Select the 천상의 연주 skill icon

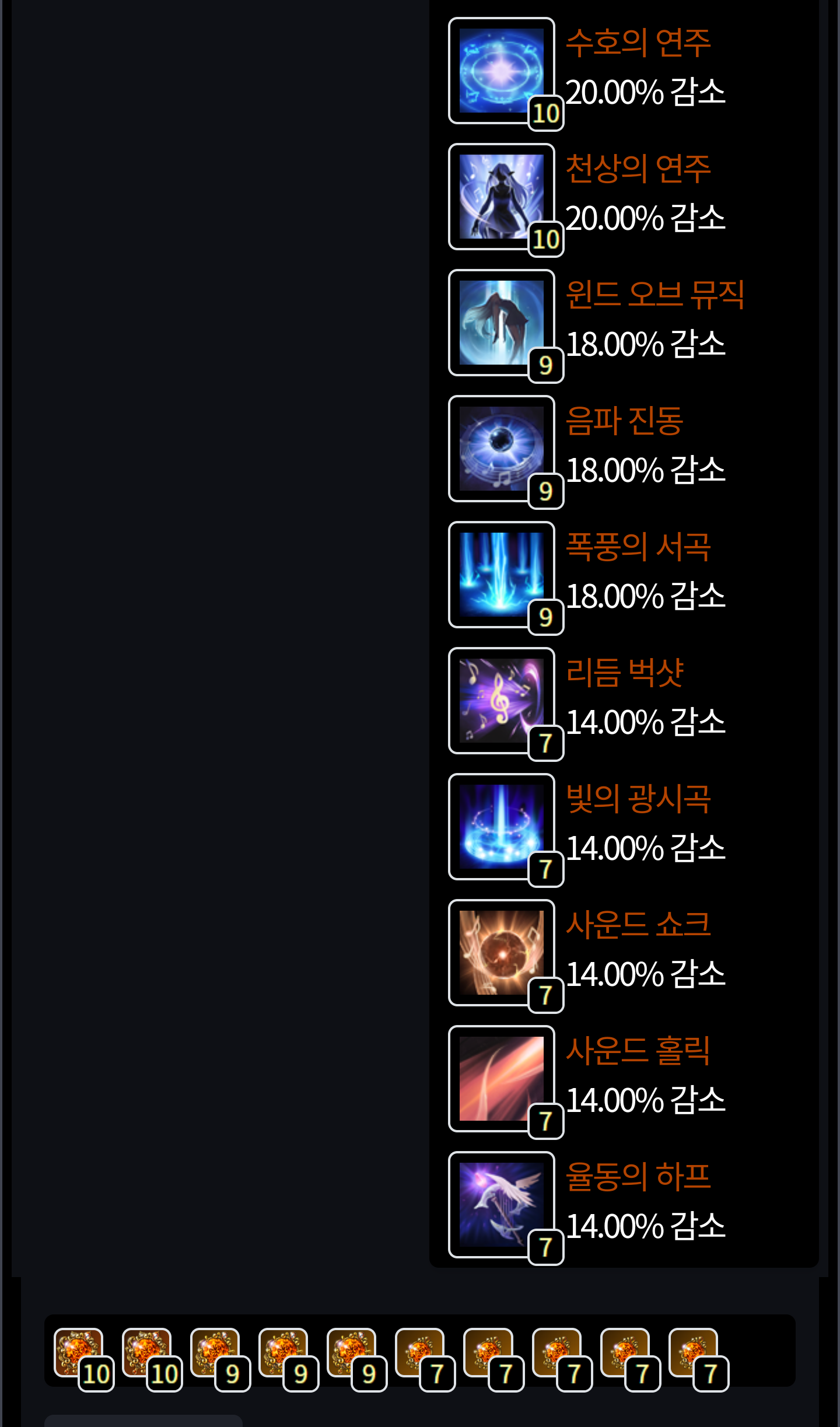coord(502,197)
